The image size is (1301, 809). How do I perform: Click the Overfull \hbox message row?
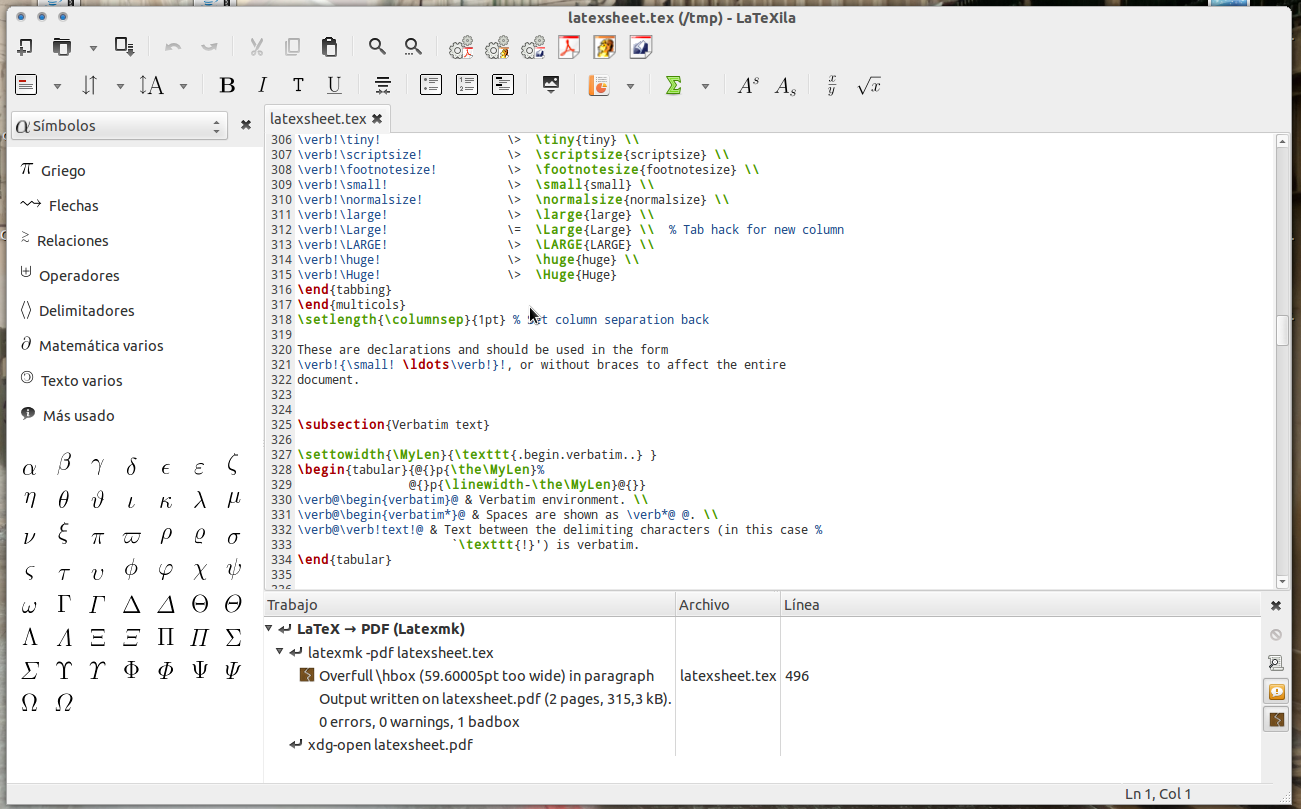(486, 676)
